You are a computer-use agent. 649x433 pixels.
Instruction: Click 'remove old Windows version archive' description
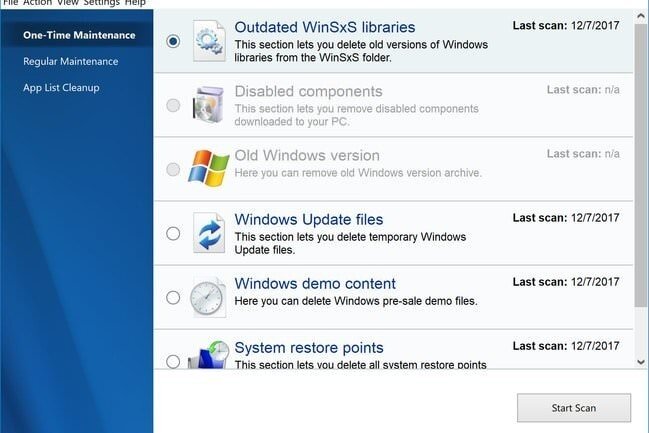(x=358, y=173)
